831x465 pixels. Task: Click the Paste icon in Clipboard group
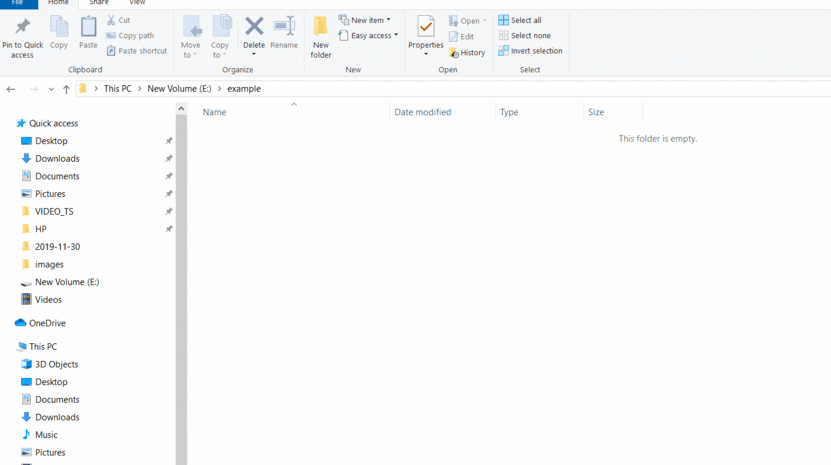89,27
